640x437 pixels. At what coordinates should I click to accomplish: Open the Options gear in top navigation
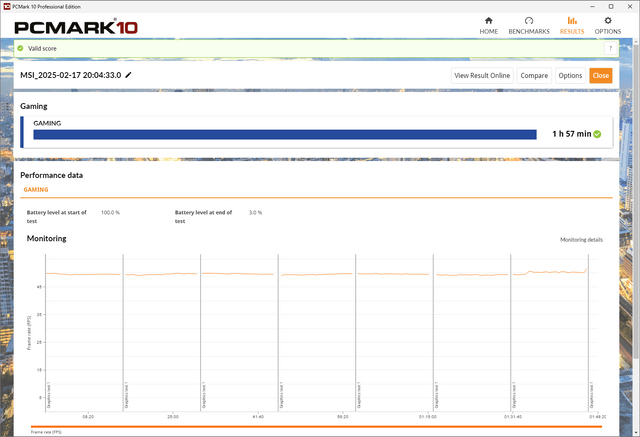[x=608, y=25]
